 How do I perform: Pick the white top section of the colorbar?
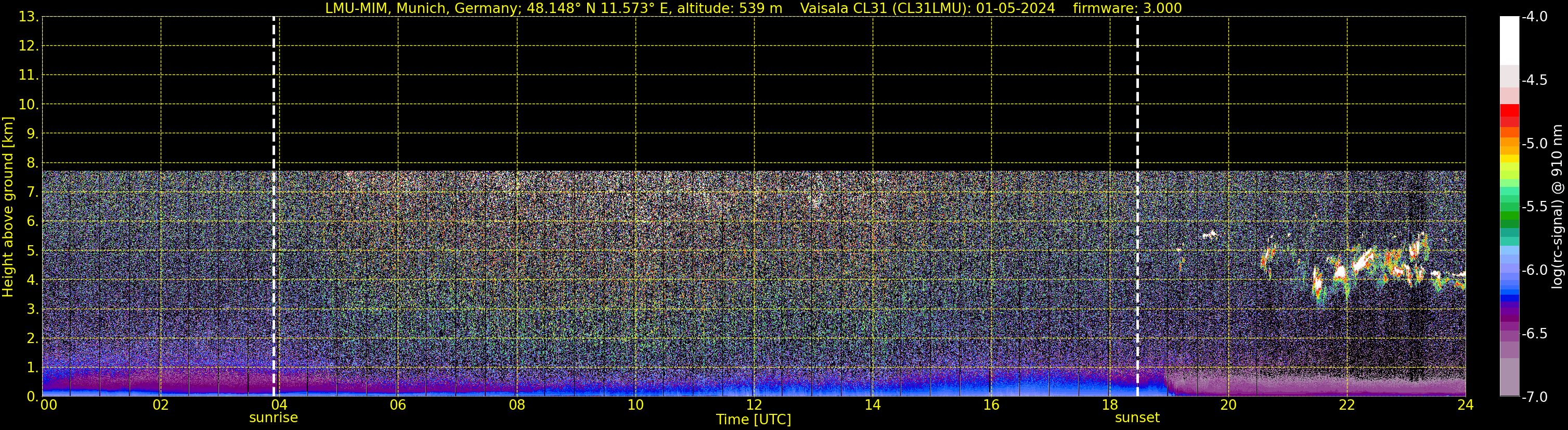click(1509, 40)
